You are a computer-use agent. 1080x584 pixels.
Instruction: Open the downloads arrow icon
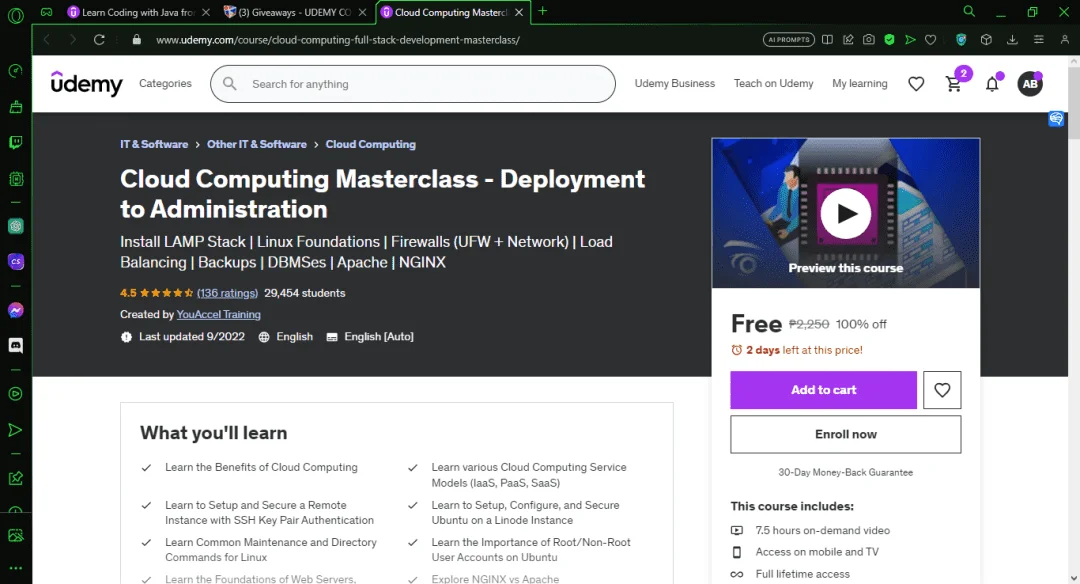coord(1012,40)
